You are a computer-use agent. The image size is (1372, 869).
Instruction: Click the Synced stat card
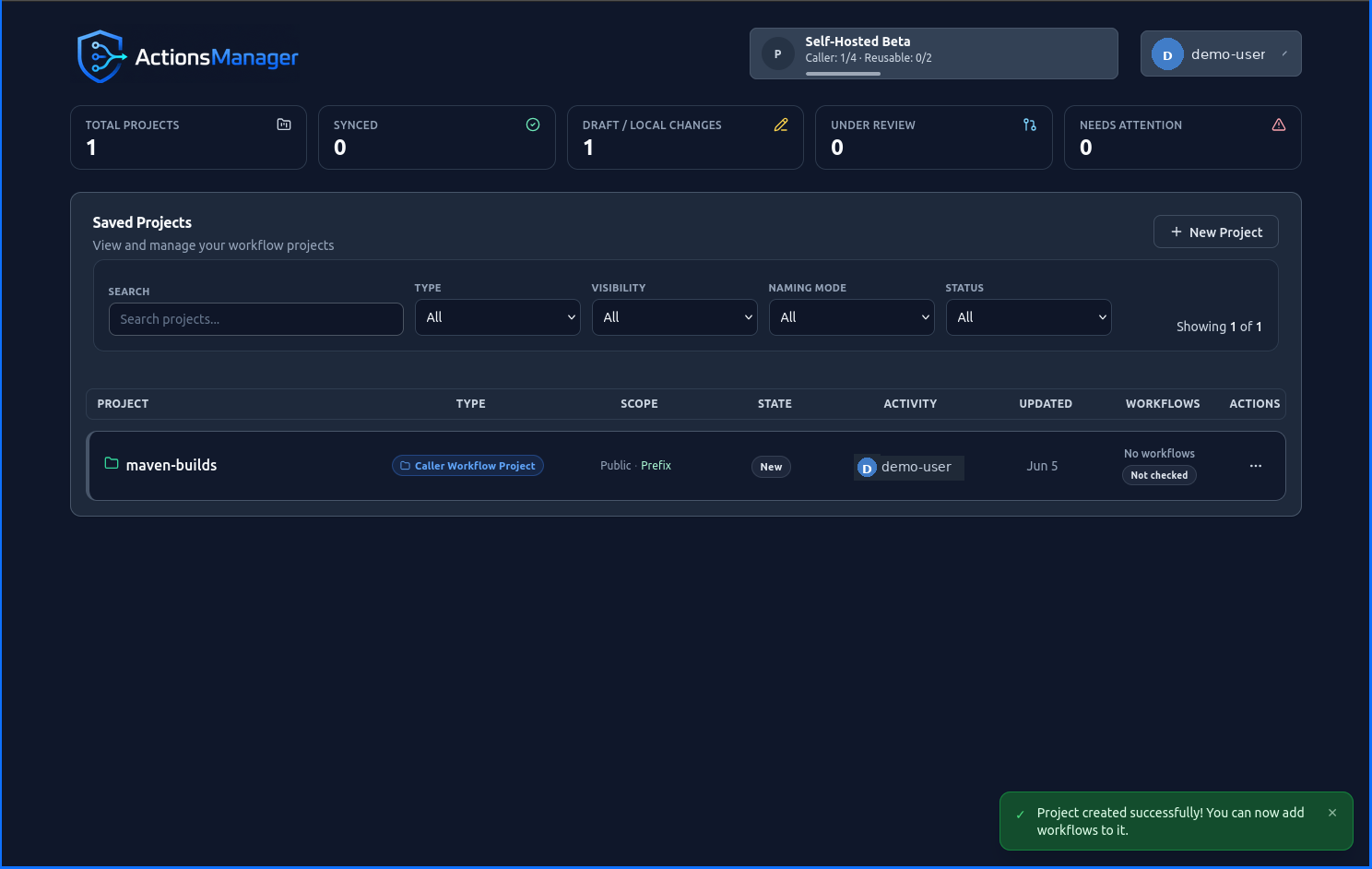pos(437,137)
